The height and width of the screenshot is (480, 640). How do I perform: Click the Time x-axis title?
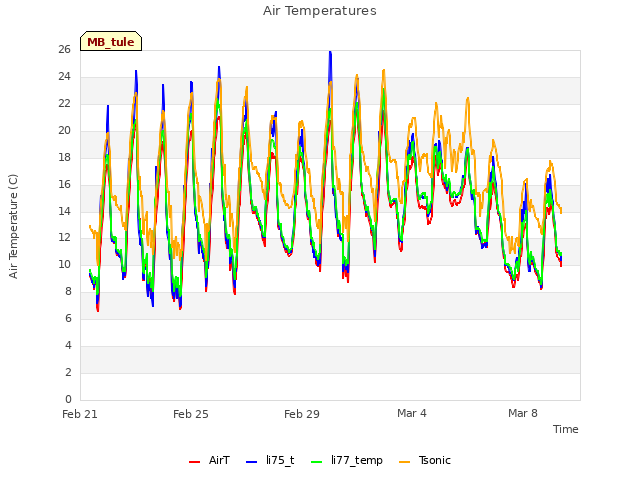point(565,429)
